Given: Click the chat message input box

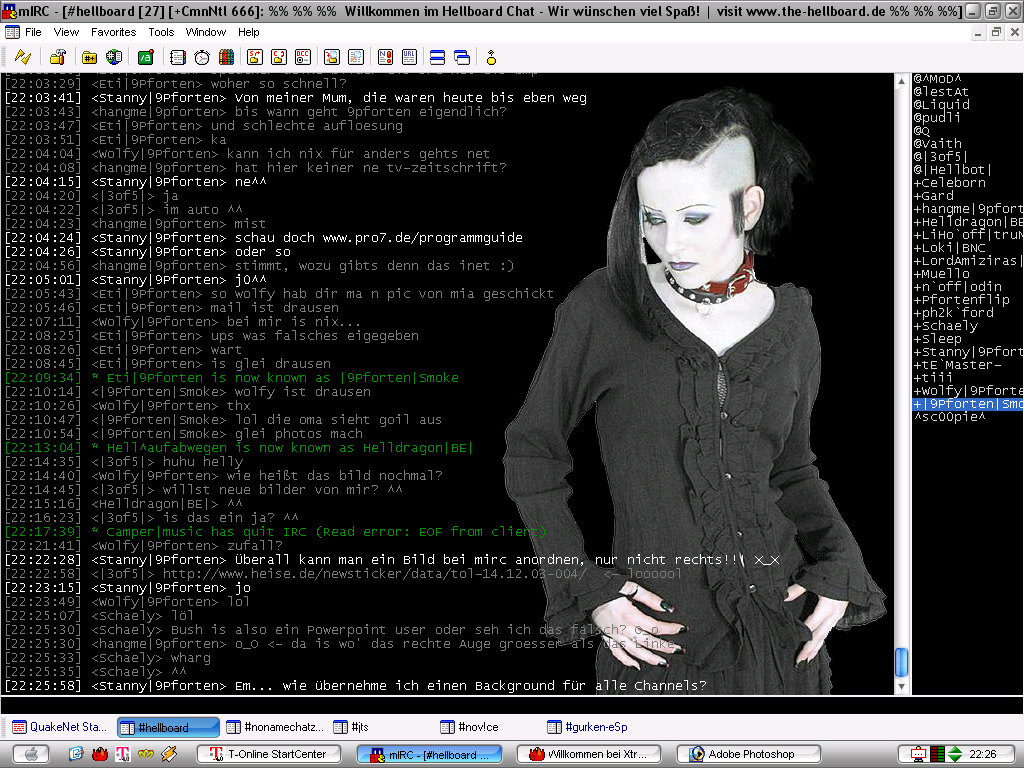Looking at the screenshot, I should point(450,704).
